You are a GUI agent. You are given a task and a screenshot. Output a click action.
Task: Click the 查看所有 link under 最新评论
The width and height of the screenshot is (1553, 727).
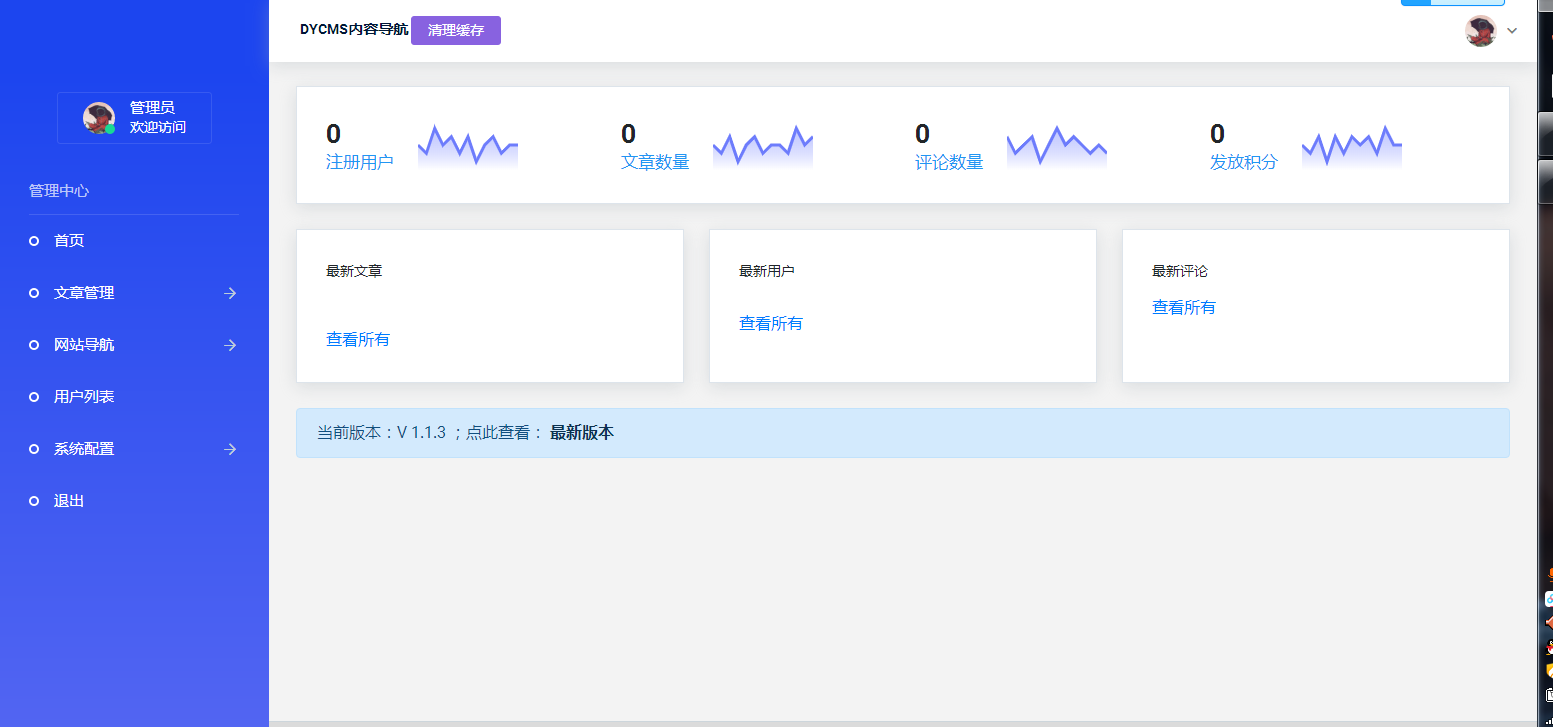click(1184, 307)
